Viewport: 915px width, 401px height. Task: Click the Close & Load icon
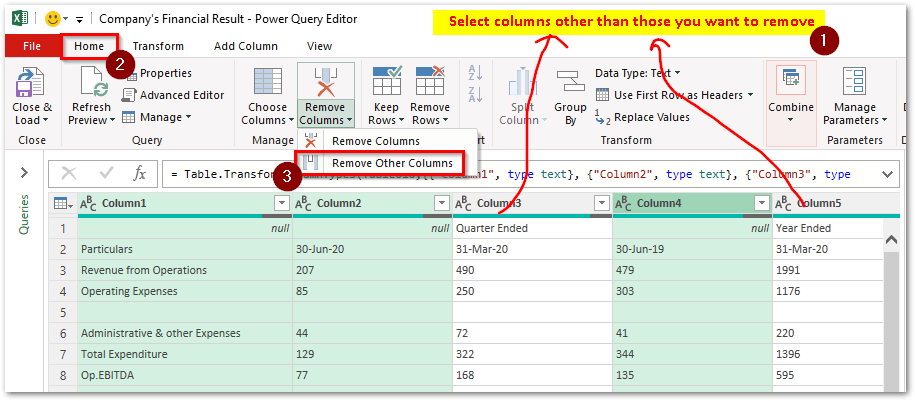[30, 82]
